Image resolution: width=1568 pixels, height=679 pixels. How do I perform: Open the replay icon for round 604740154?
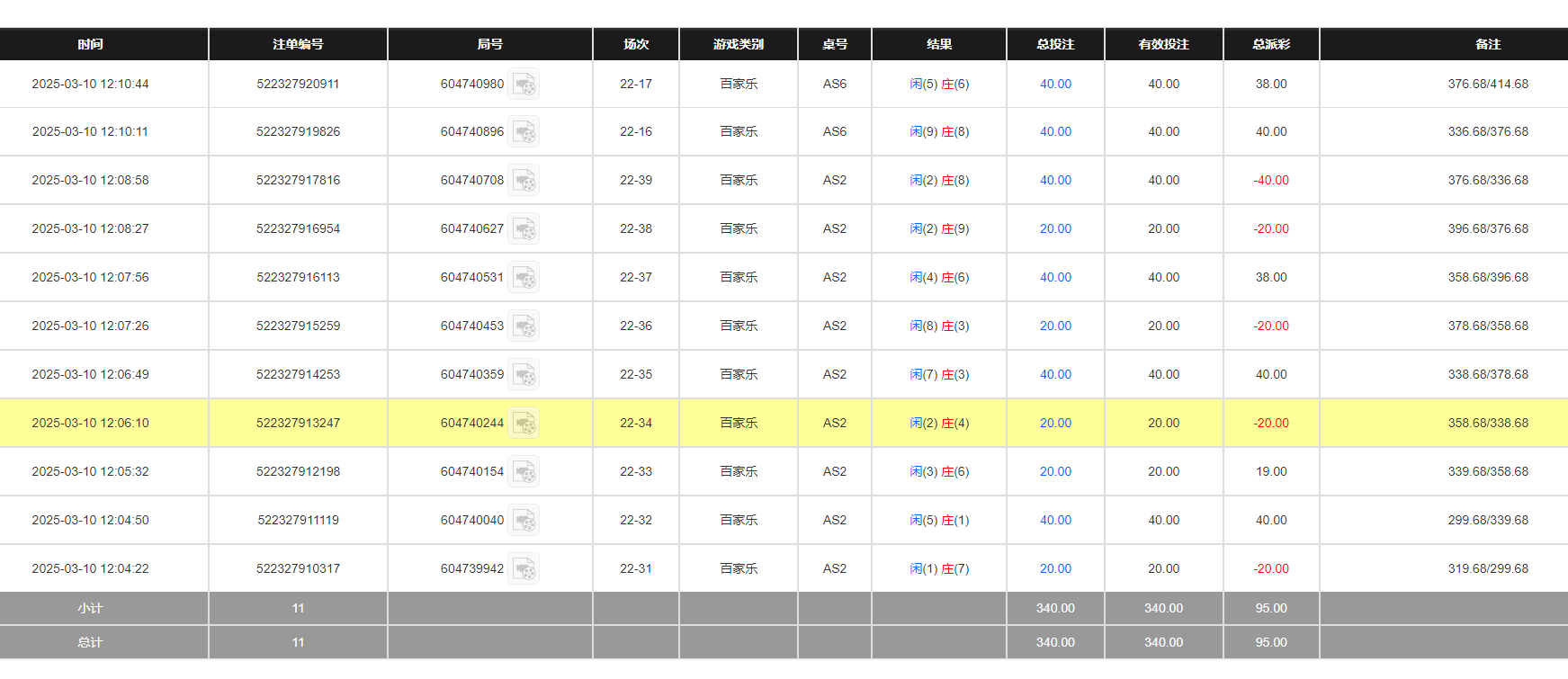(x=524, y=472)
